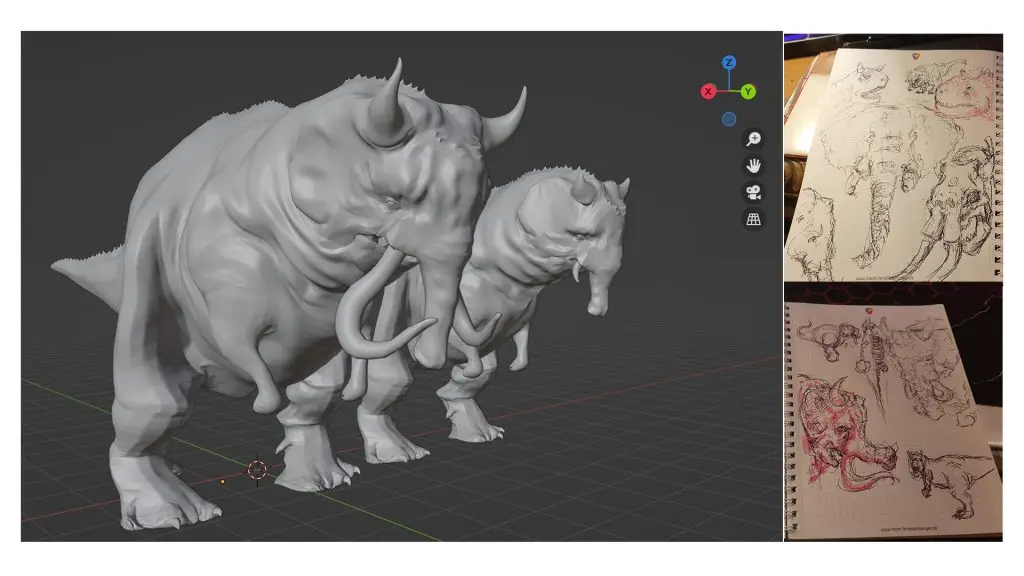1024x576 pixels.
Task: Click the red X axis on gizmo
Action: (707, 92)
